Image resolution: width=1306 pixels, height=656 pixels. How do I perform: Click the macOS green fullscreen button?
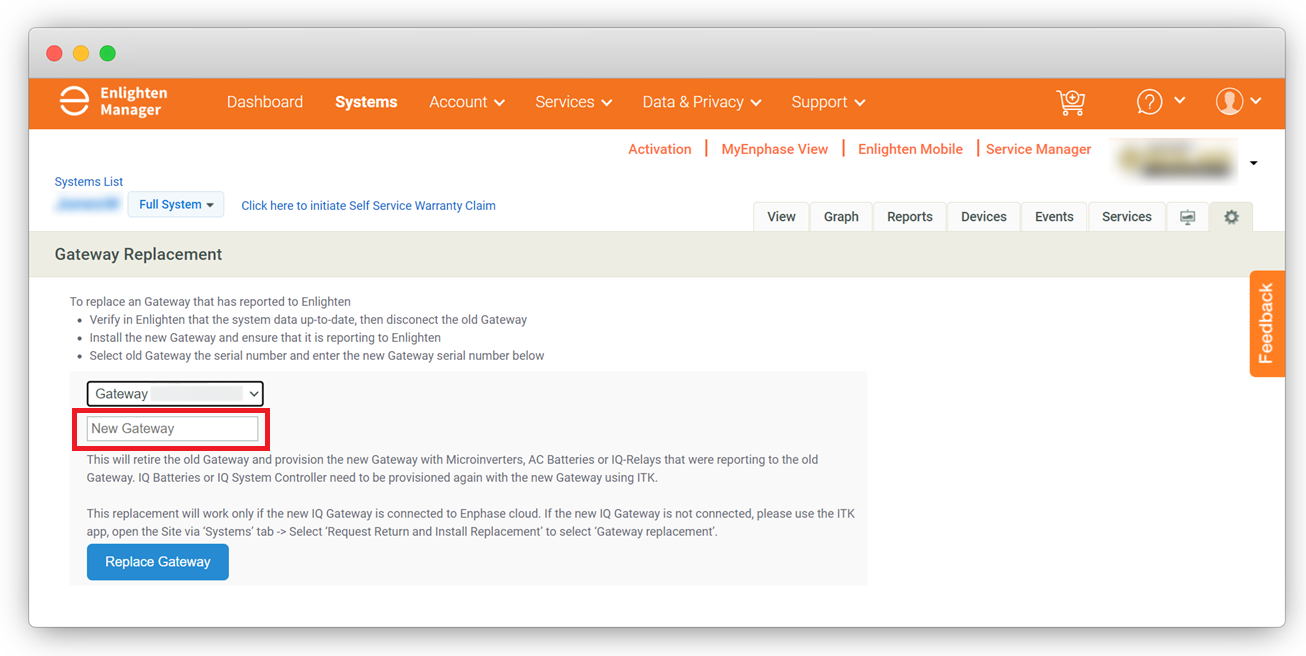pyautogui.click(x=107, y=53)
